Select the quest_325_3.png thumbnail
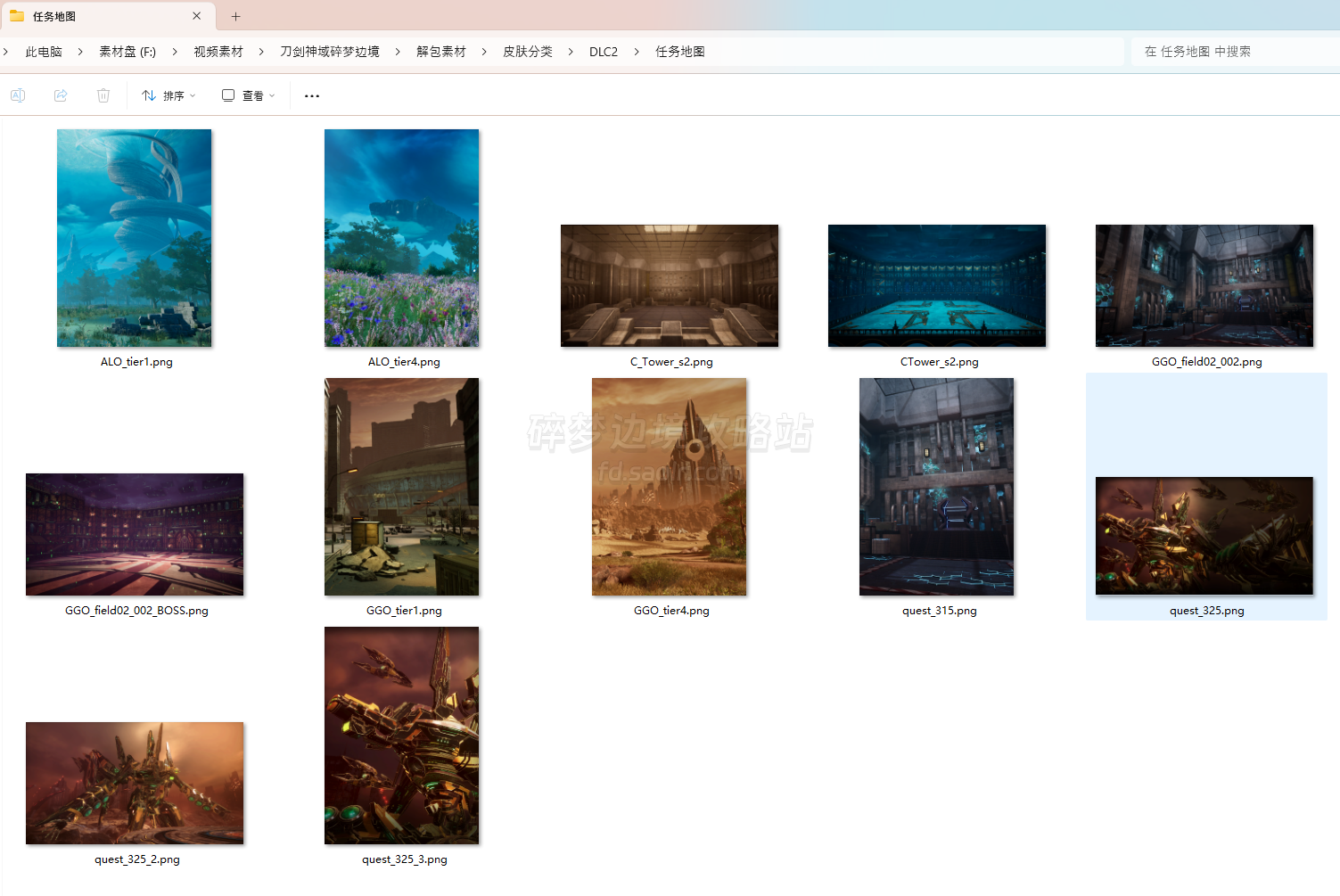Viewport: 1340px width, 896px height. (x=402, y=736)
